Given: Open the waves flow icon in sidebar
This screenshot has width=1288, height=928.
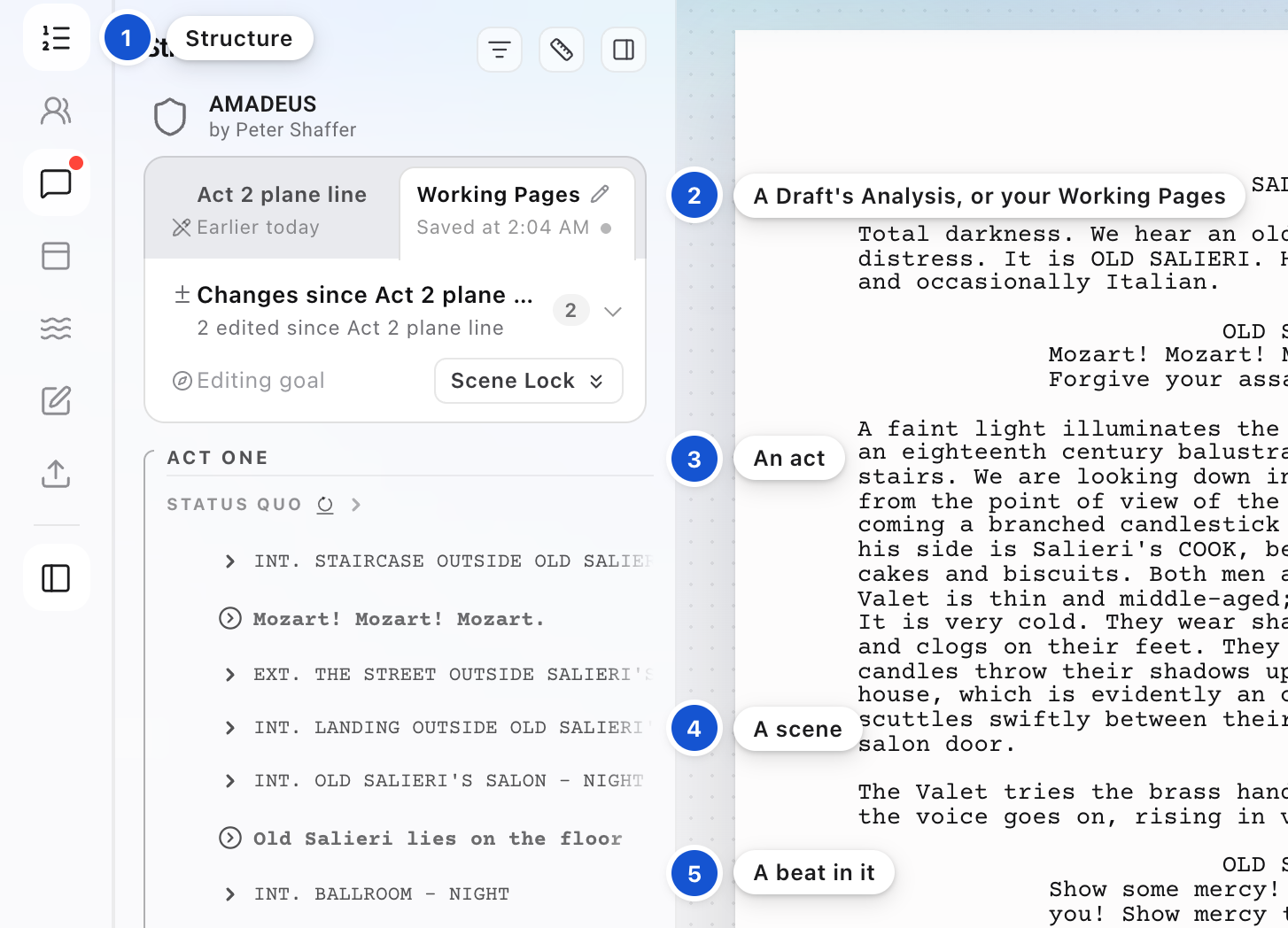Looking at the screenshot, I should [56, 329].
